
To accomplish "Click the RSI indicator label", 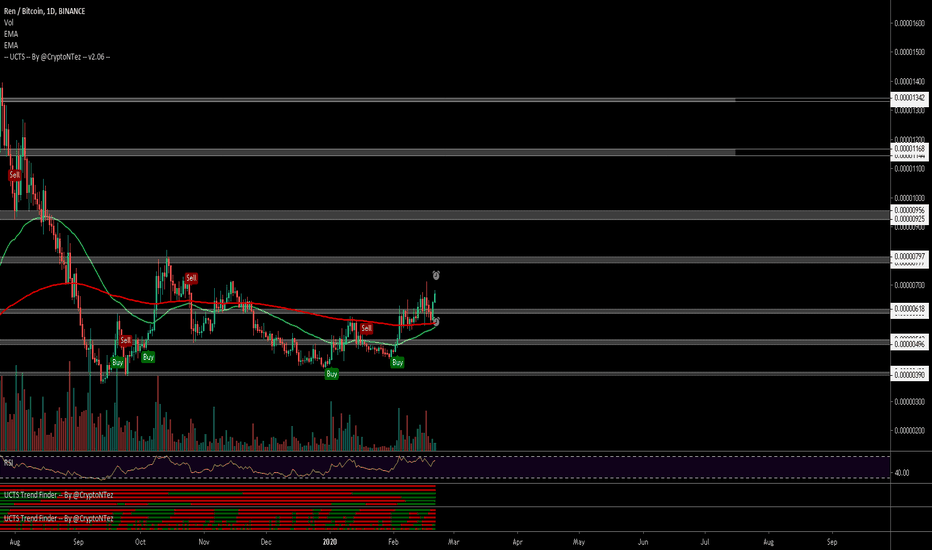I will point(8,462).
